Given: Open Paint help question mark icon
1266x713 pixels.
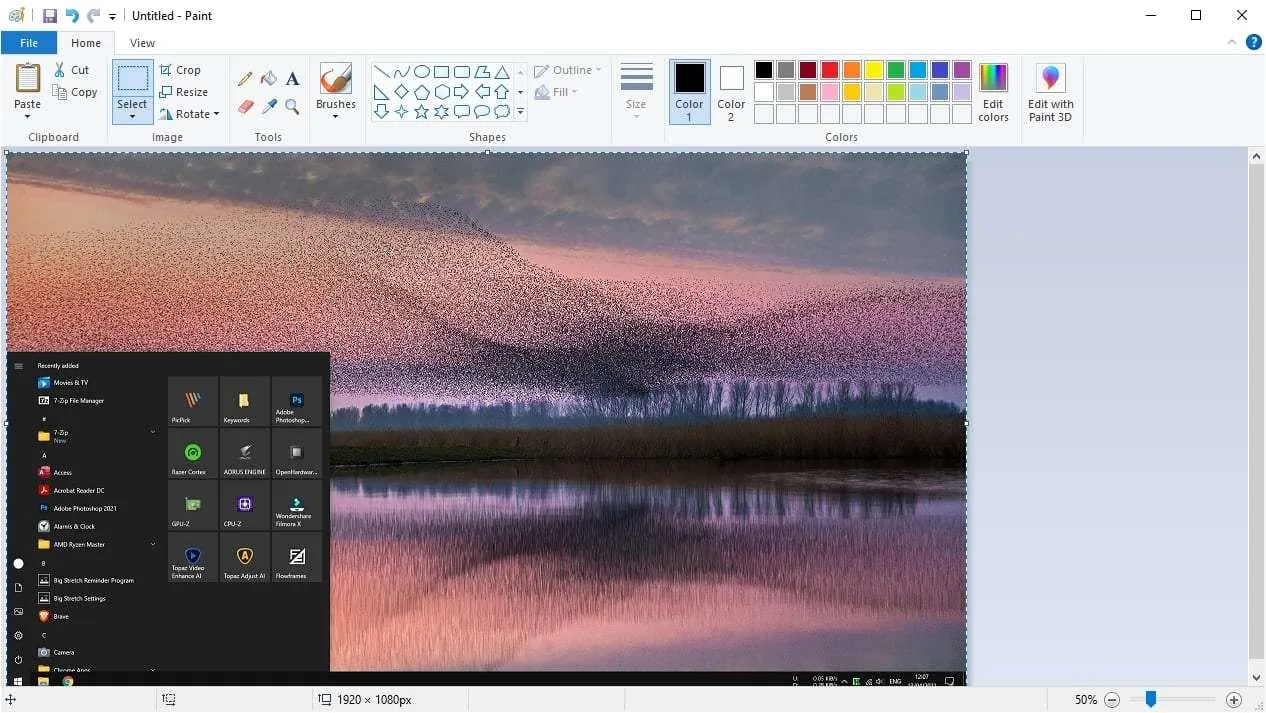Looking at the screenshot, I should point(1253,42).
